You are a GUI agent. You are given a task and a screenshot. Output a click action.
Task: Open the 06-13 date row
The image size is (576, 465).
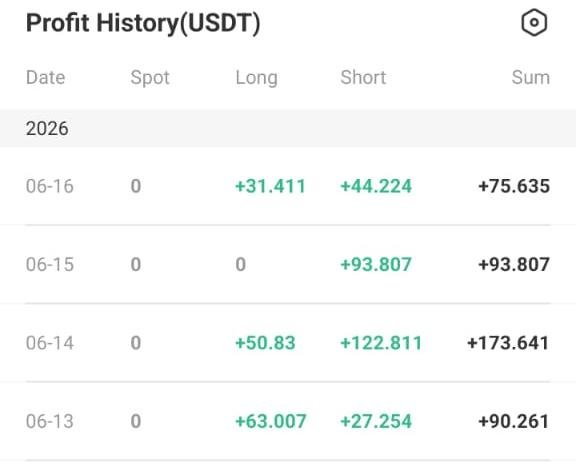point(288,421)
